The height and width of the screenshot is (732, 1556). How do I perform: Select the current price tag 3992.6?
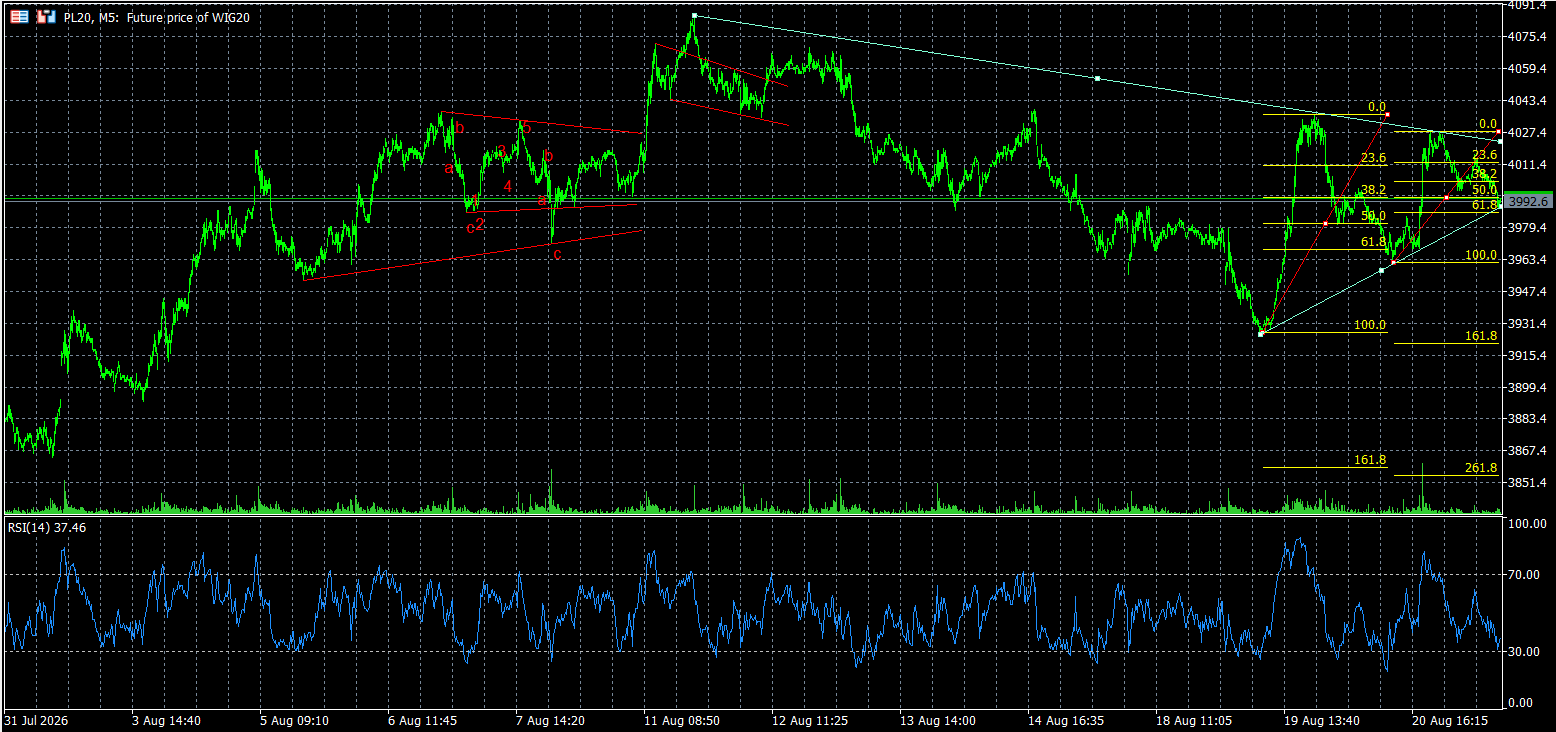click(1528, 201)
